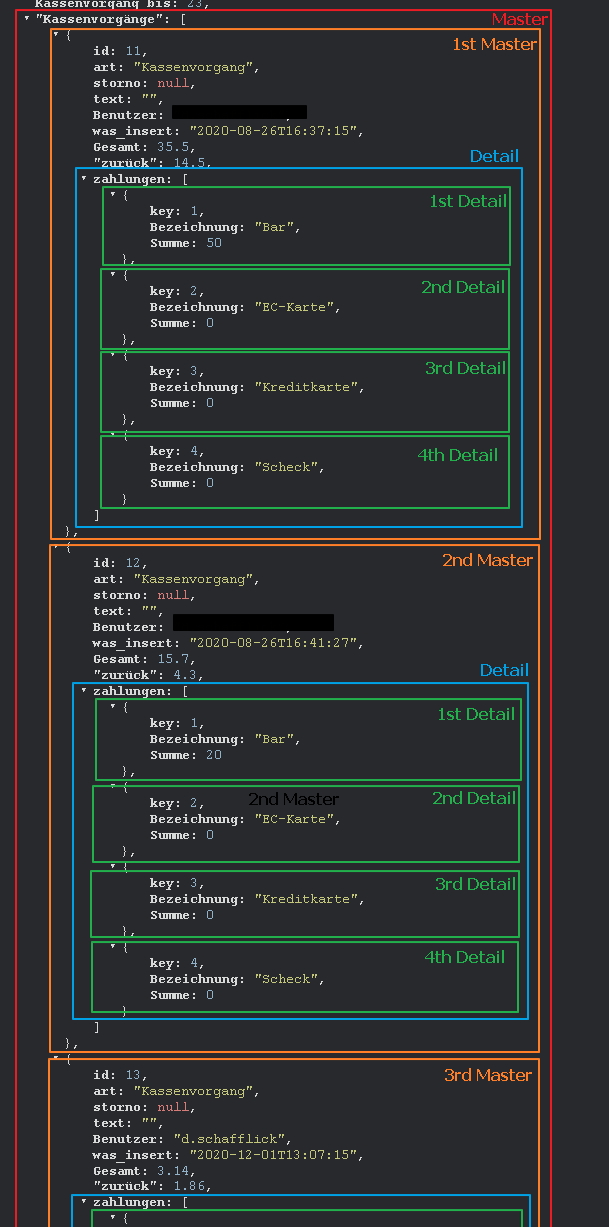The image size is (609, 1227).
Task: Select the "id: 13" line
Action: 121,1075
